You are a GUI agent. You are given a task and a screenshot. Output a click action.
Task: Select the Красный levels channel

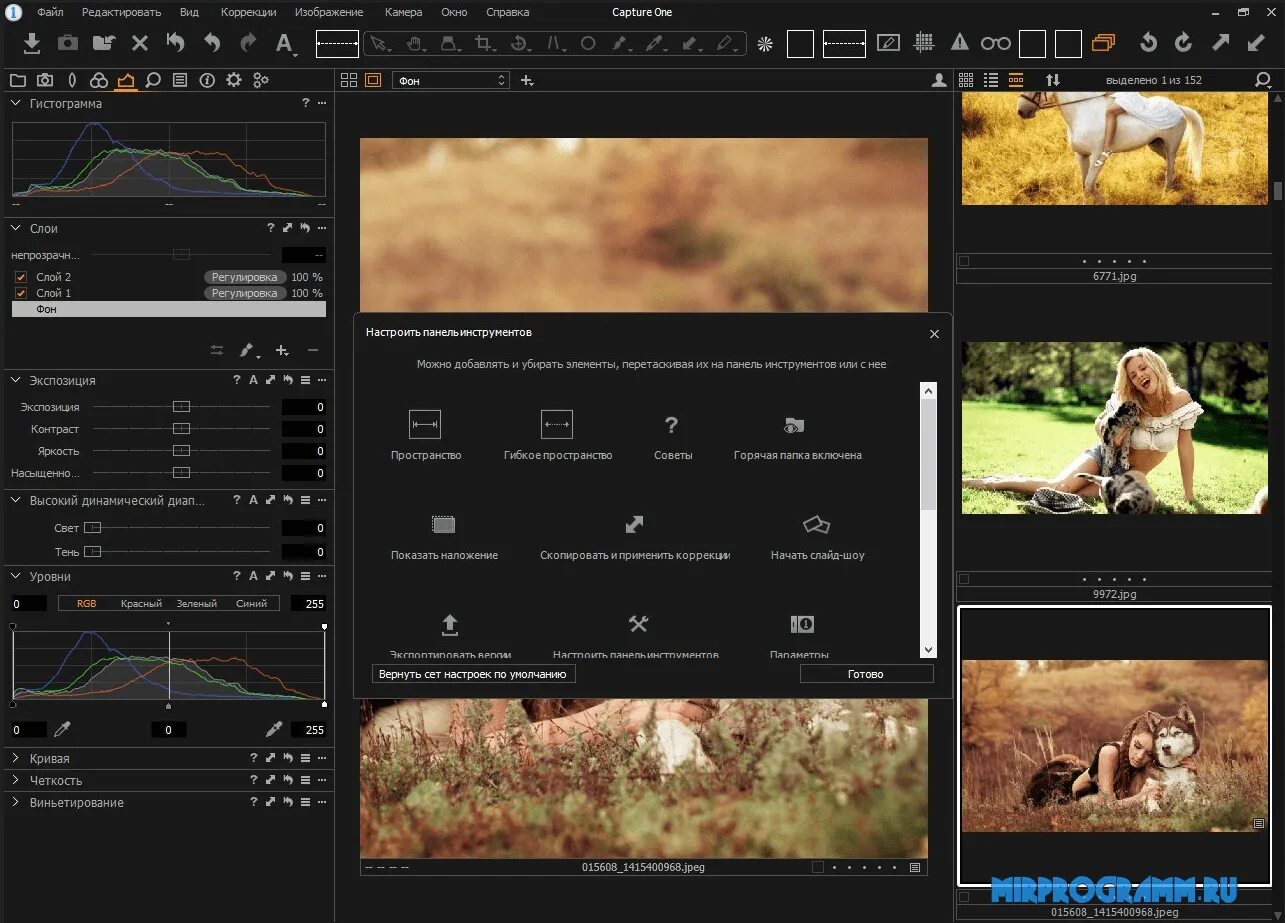point(141,603)
